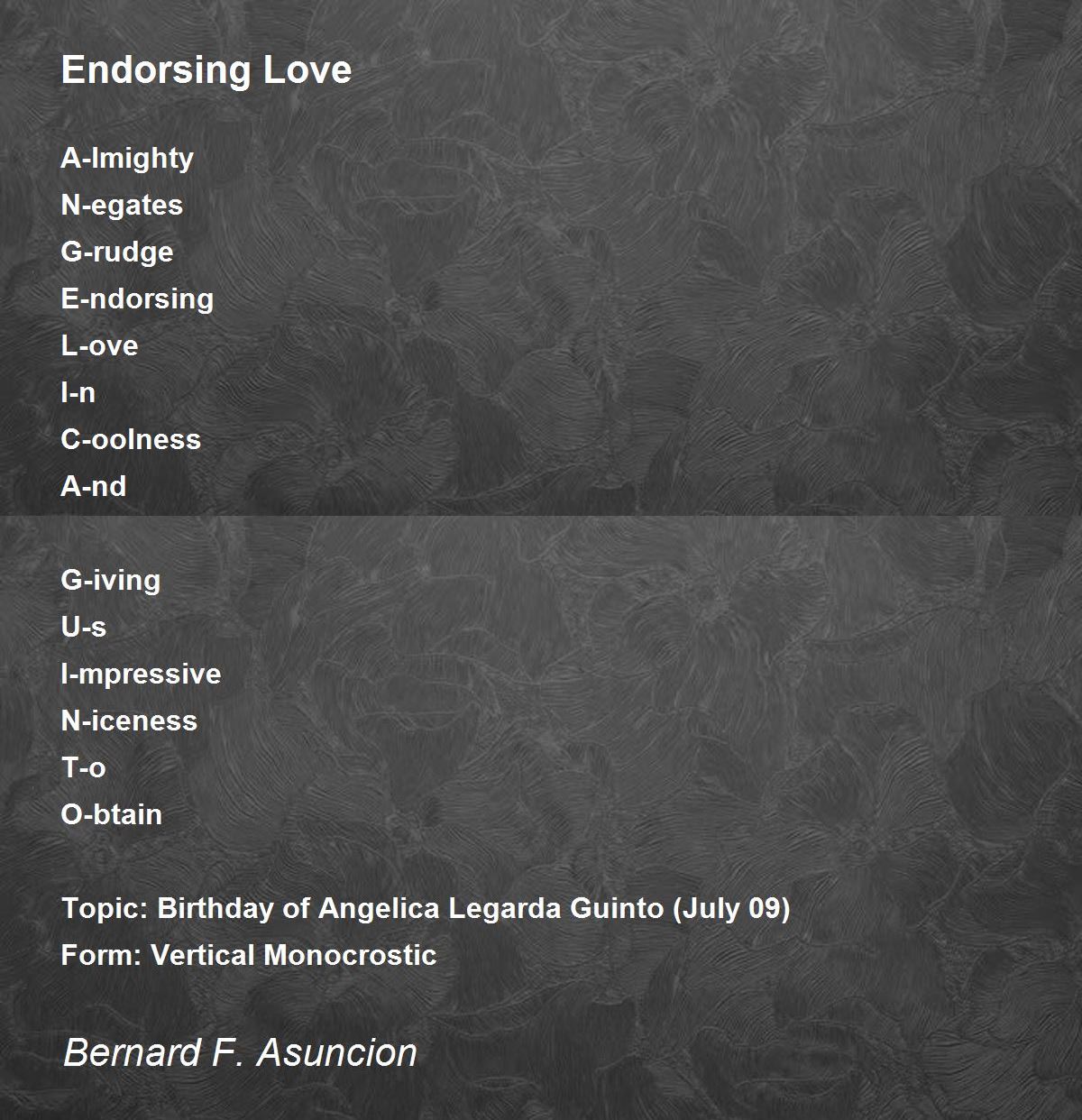Click the line N-iceness

129,721
